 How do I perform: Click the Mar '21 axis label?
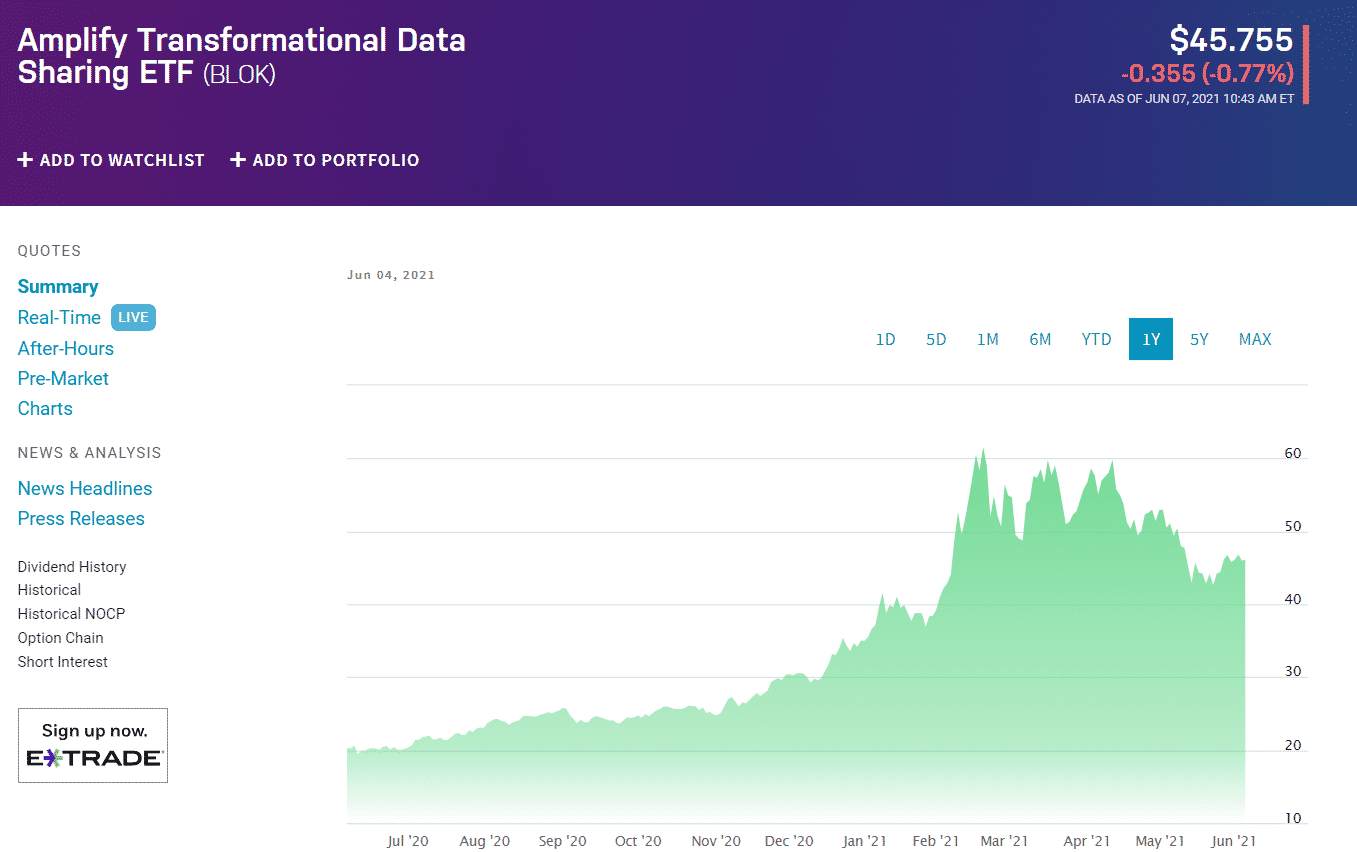(x=1005, y=841)
